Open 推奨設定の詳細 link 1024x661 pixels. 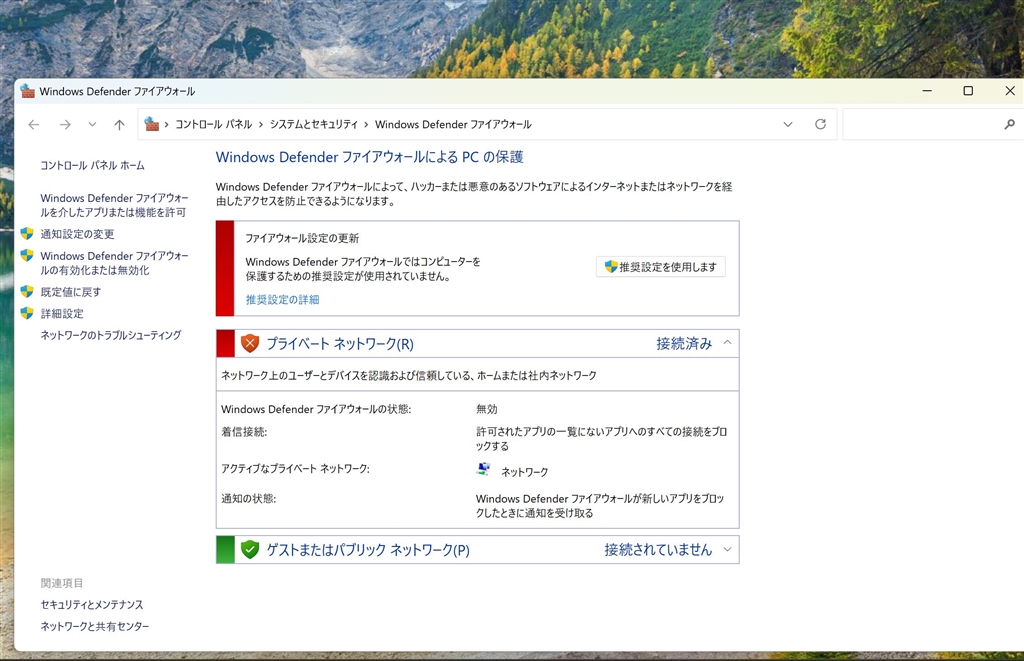(x=282, y=300)
